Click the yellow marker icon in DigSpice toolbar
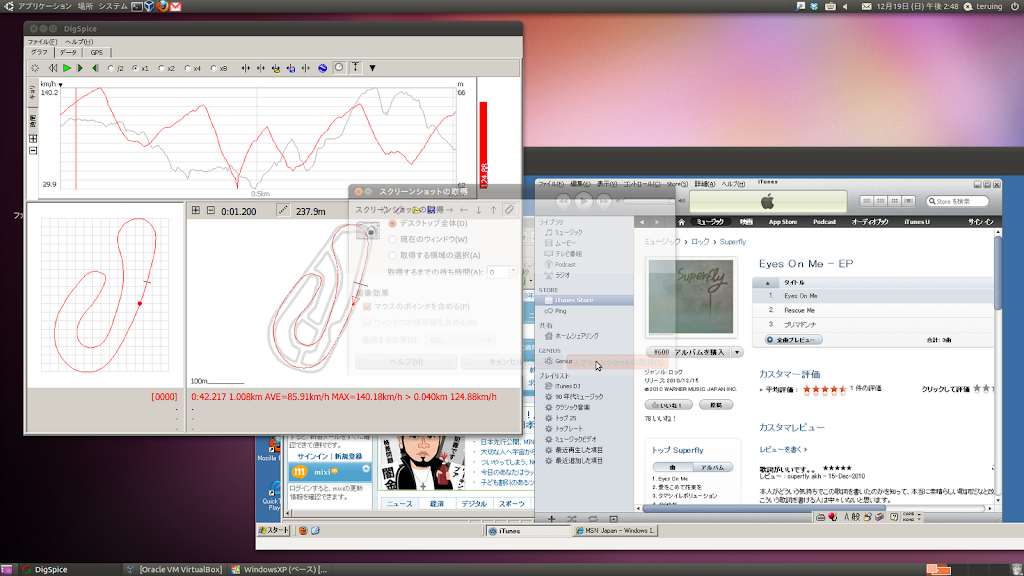Viewport: 1024px width, 576px height. tap(276, 68)
